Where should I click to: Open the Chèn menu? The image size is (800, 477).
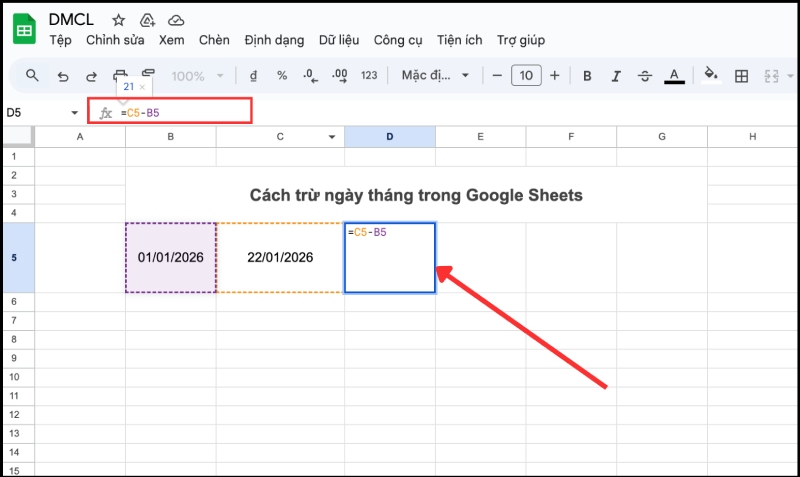(214, 40)
